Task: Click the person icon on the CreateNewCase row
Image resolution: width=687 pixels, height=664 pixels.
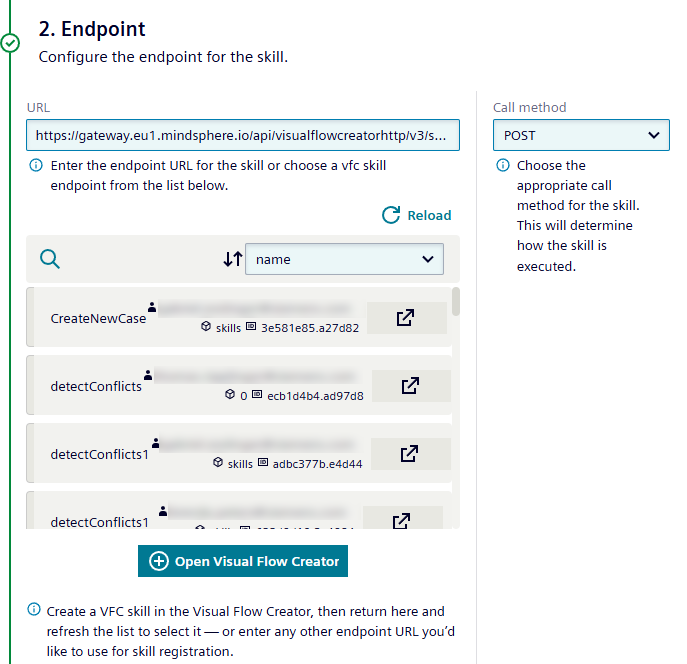Action: pos(151,307)
